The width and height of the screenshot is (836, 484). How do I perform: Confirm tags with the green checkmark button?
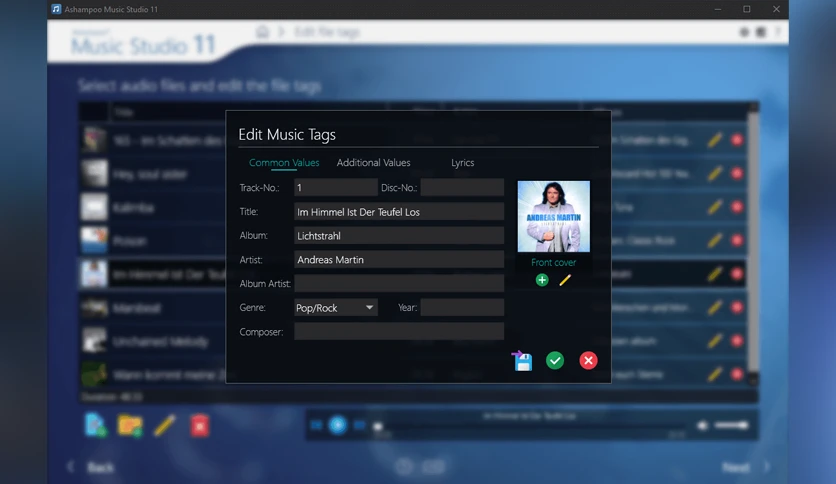click(x=555, y=361)
